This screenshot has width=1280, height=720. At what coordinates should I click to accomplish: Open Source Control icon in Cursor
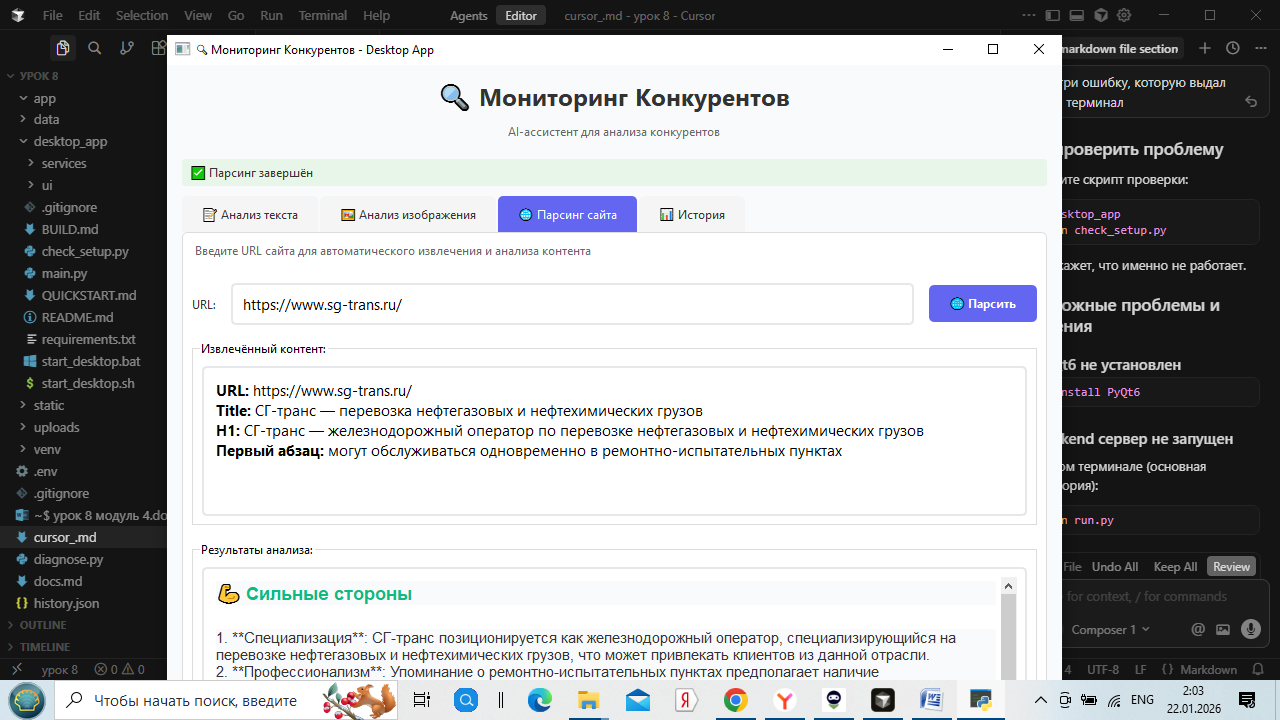pyautogui.click(x=127, y=48)
